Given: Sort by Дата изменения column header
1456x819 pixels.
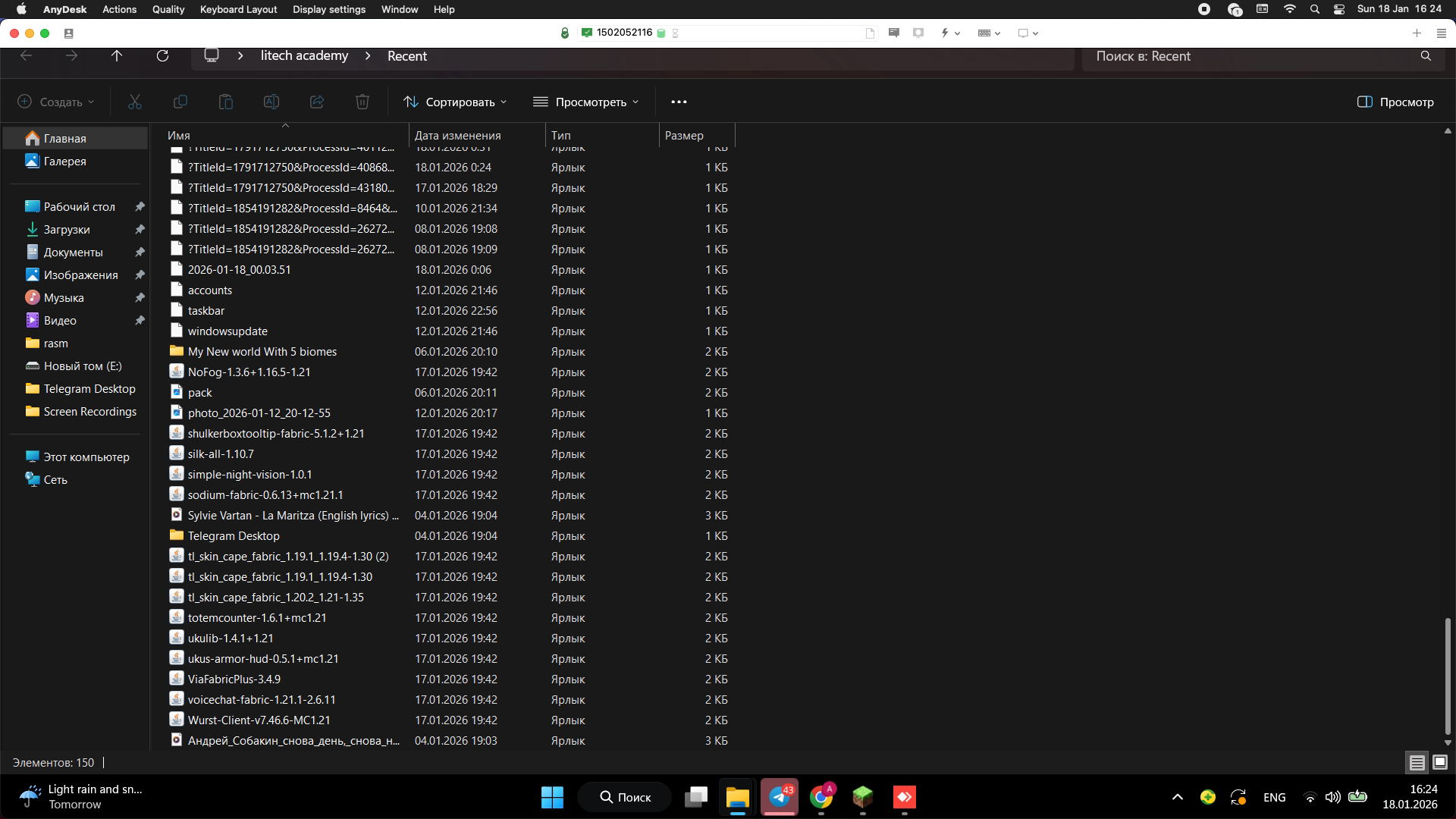Looking at the screenshot, I should pyautogui.click(x=457, y=136).
